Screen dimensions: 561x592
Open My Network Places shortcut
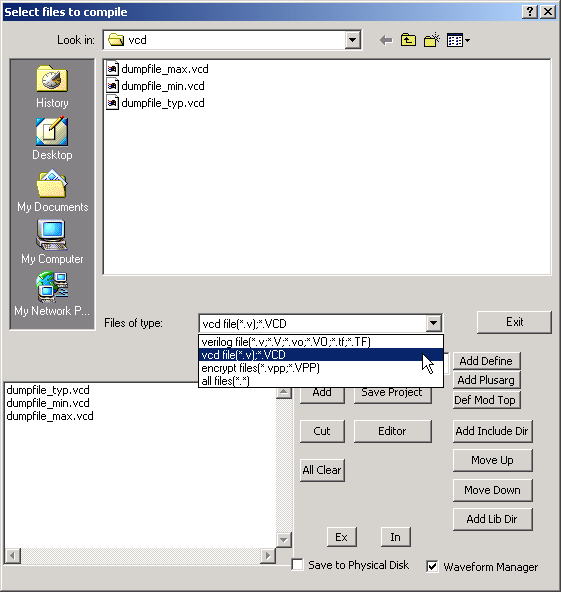pos(52,294)
